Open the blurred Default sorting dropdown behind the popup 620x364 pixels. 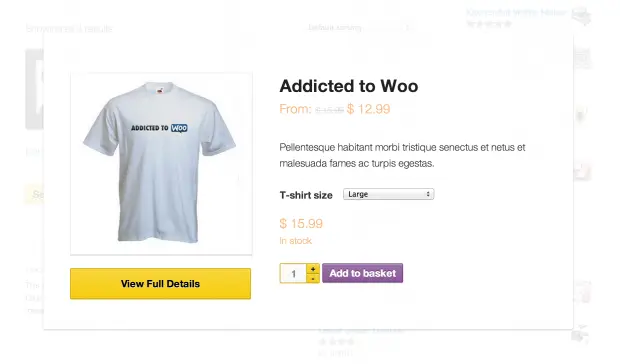(361, 28)
